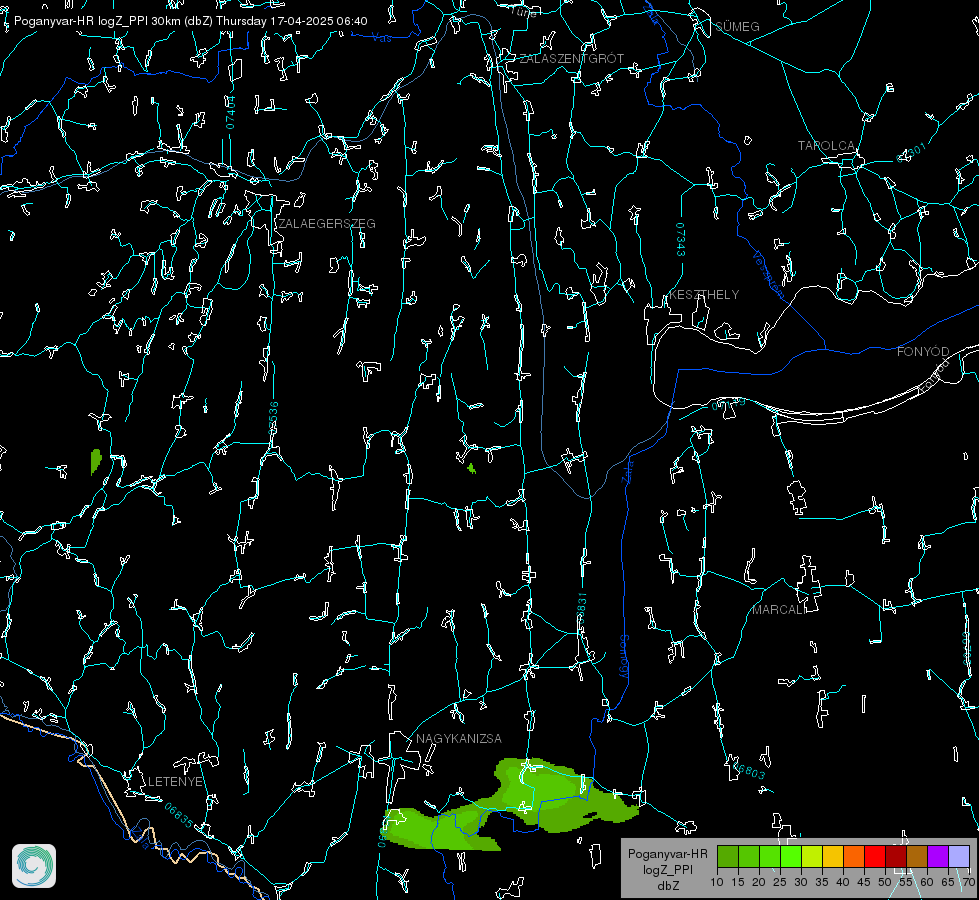
Task: Click the blue Zala boundary label
Action: [x=628, y=471]
